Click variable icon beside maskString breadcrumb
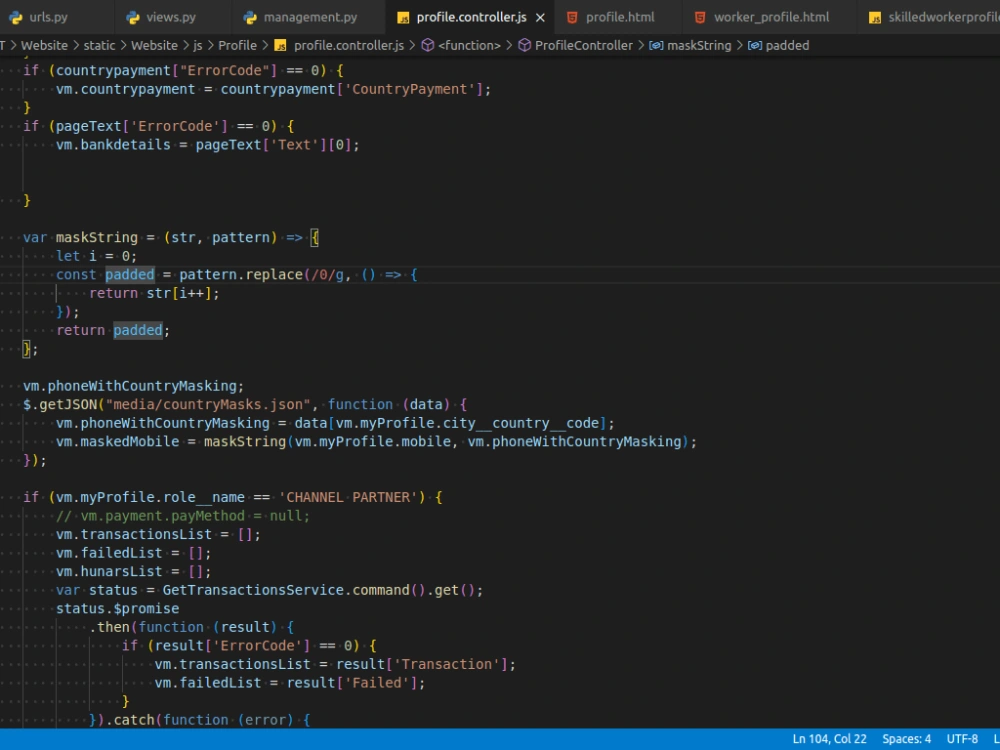The width and height of the screenshot is (1000, 750). coord(656,45)
